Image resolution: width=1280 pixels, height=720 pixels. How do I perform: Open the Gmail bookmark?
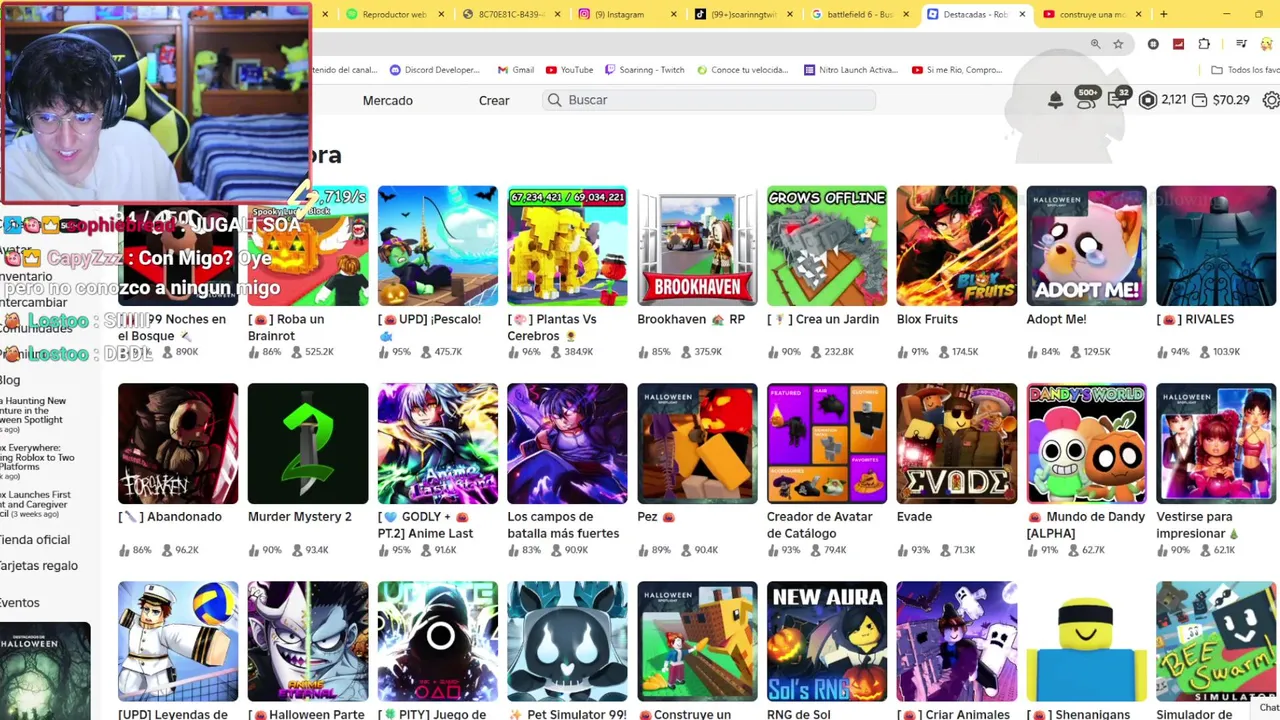pyautogui.click(x=516, y=70)
